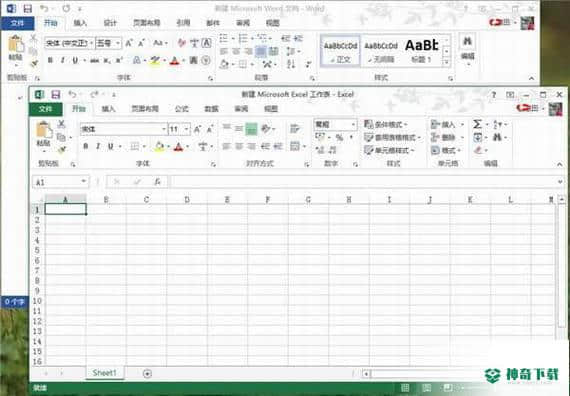Click the Excel formula bar input
The height and width of the screenshot is (396, 570).
click(x=364, y=181)
